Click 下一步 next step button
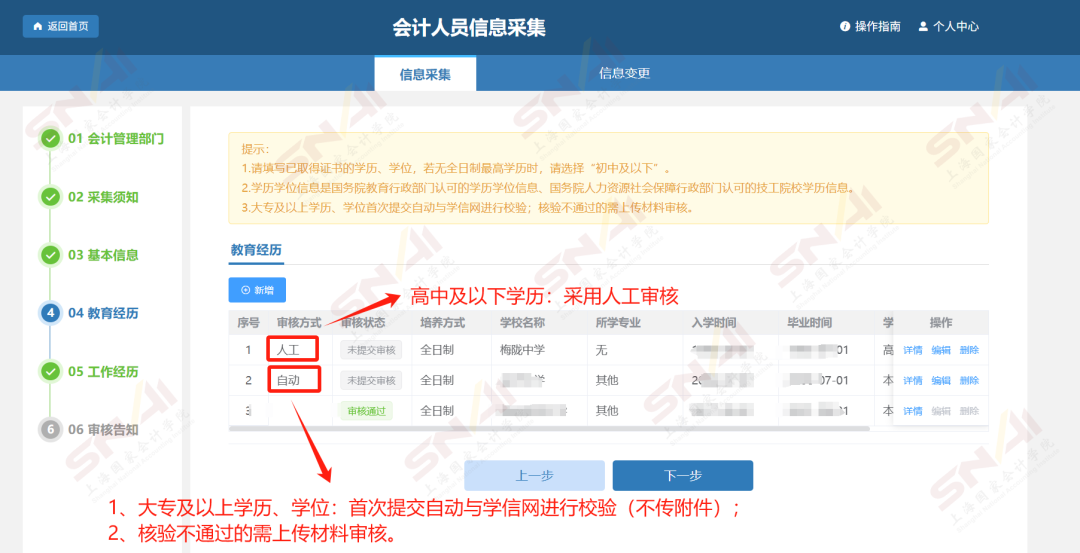The image size is (1080, 553). click(x=683, y=475)
